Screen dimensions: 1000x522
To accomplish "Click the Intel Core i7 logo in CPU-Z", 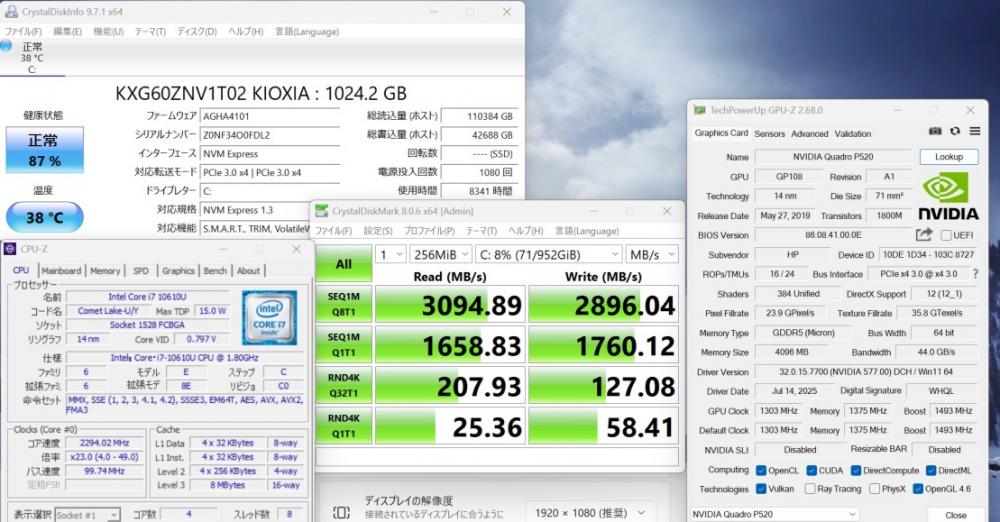I will pyautogui.click(x=269, y=318).
